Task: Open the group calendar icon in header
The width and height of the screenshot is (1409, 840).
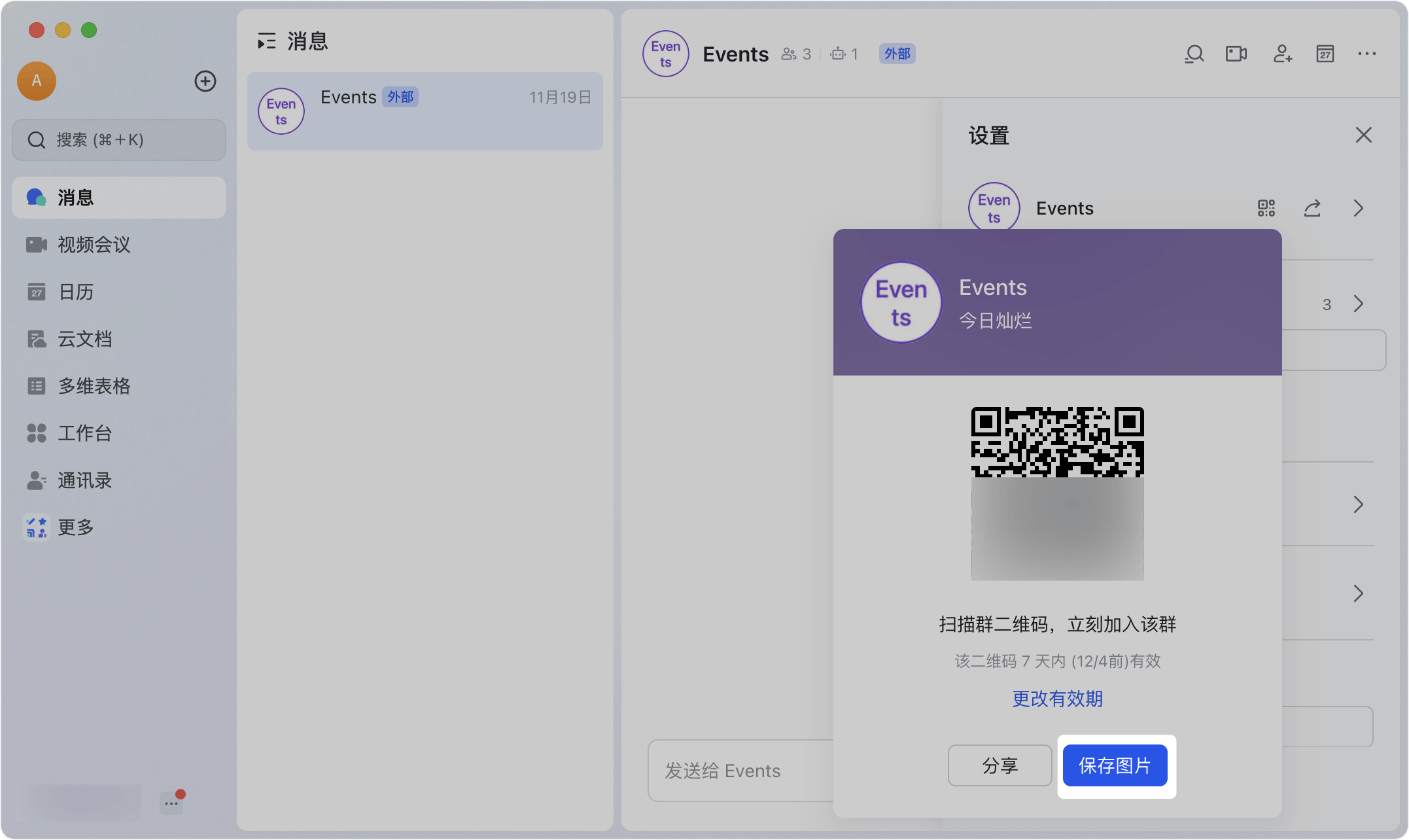Action: click(1325, 54)
